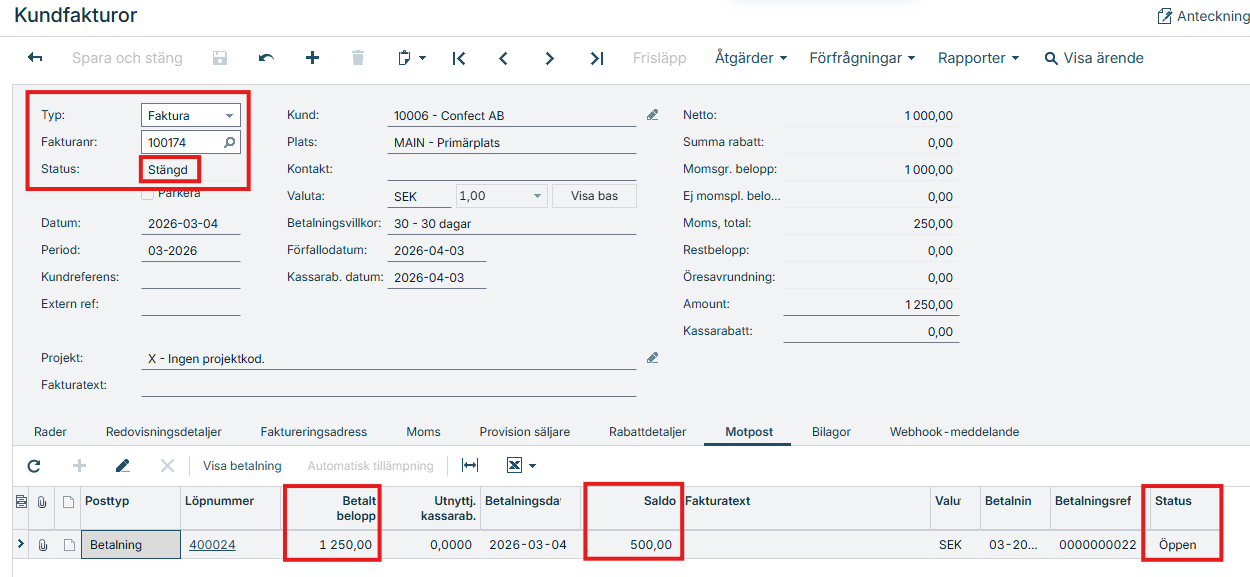Open the Rapporter dropdown menu
Viewport: 1250px width, 577px height.
coord(977,58)
